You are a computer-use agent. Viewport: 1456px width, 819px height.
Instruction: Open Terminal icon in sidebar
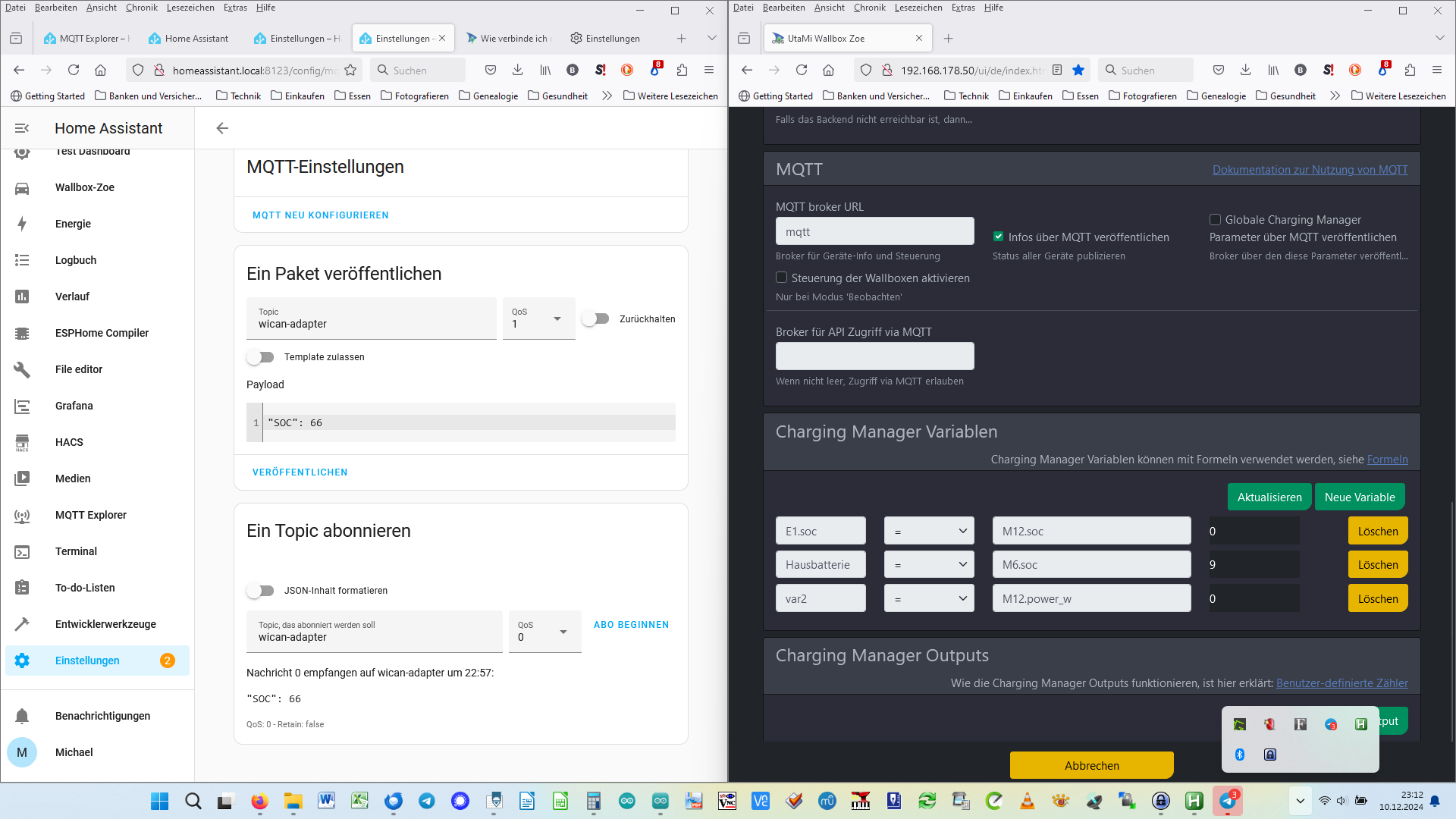(x=22, y=552)
